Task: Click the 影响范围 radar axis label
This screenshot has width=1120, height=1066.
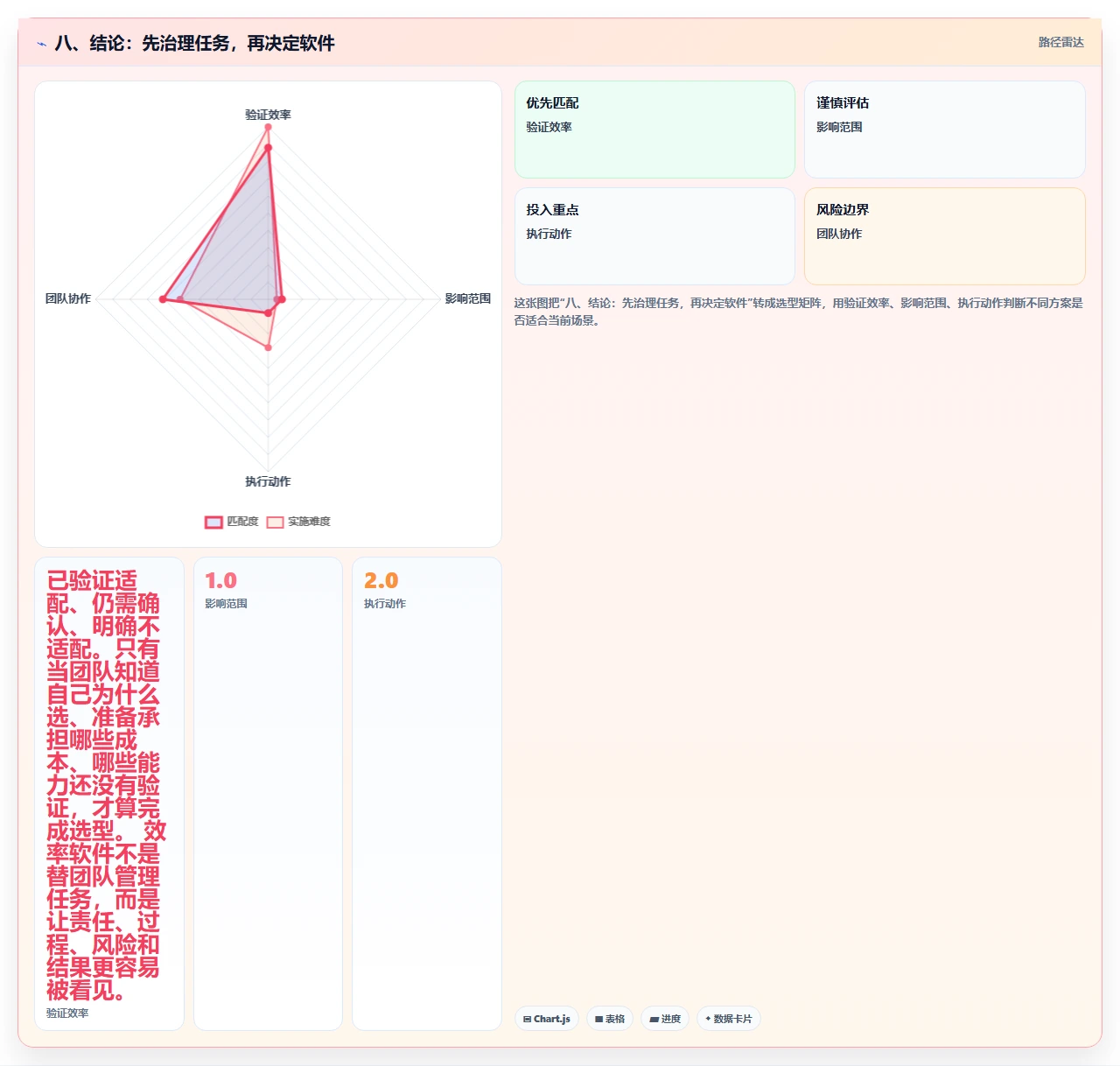Action: [x=468, y=298]
